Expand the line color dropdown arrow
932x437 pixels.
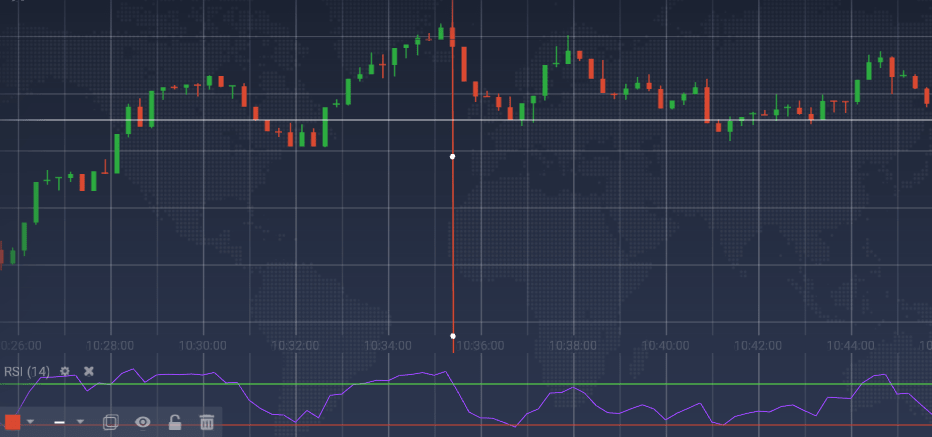[30, 422]
